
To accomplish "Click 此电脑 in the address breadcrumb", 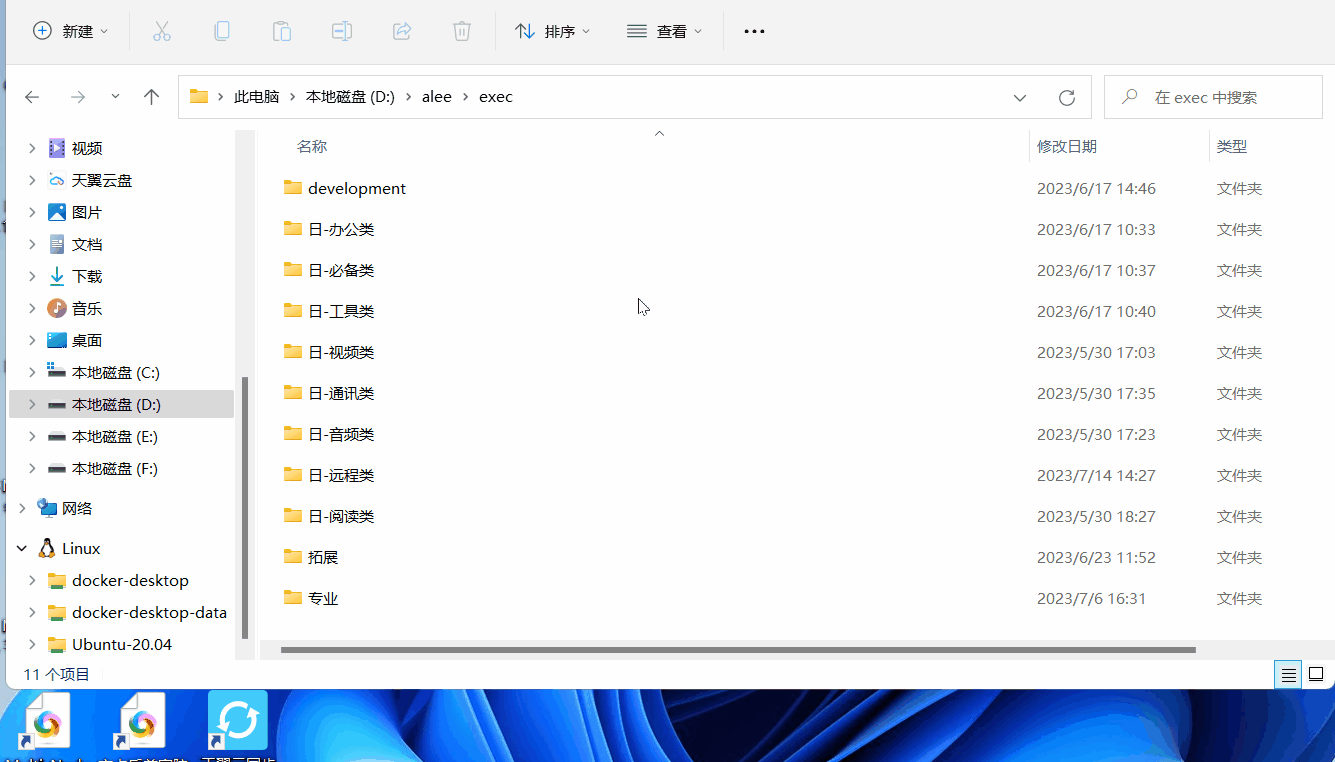I will [256, 97].
